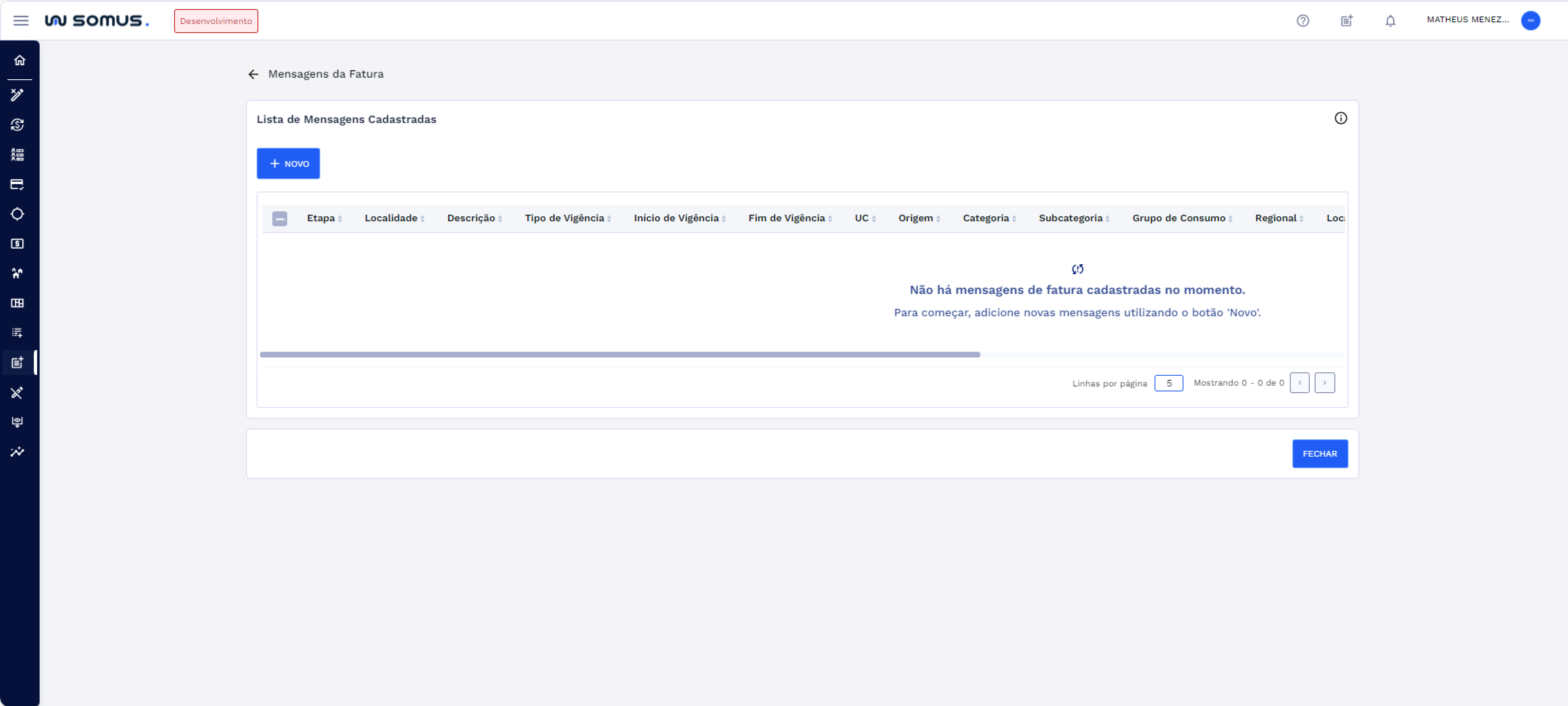Click the Linhas por página input

pos(1168,383)
